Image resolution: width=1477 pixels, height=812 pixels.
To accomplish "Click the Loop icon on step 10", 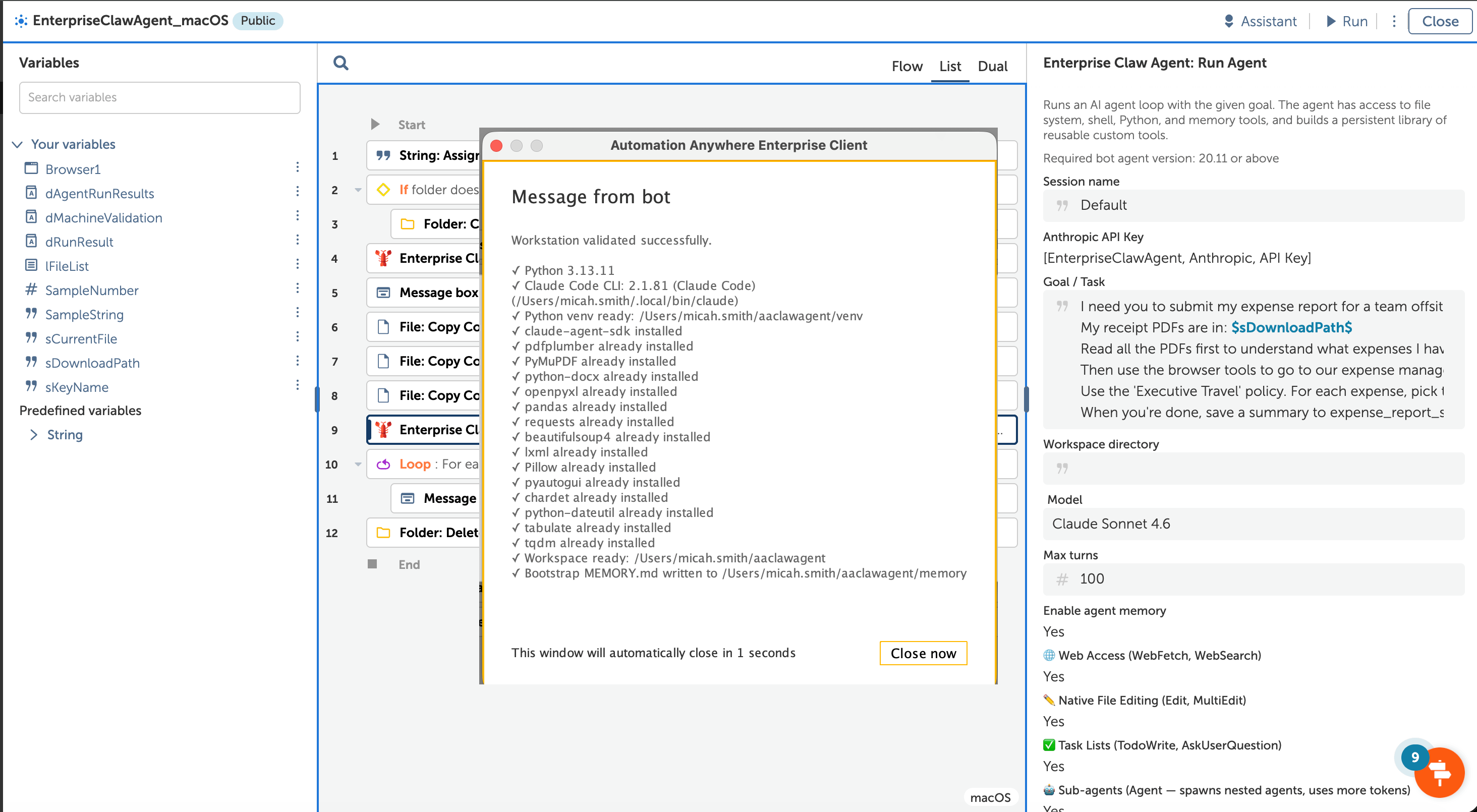I will (x=383, y=464).
